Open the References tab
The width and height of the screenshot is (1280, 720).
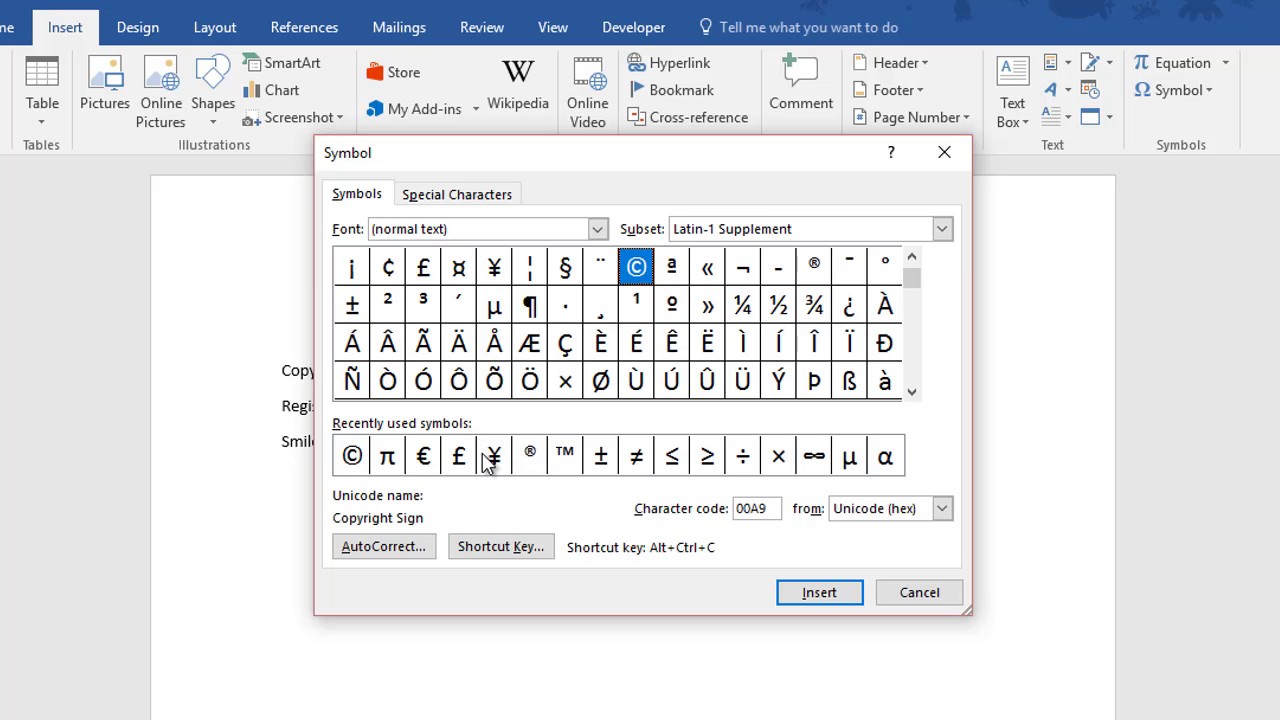[304, 27]
